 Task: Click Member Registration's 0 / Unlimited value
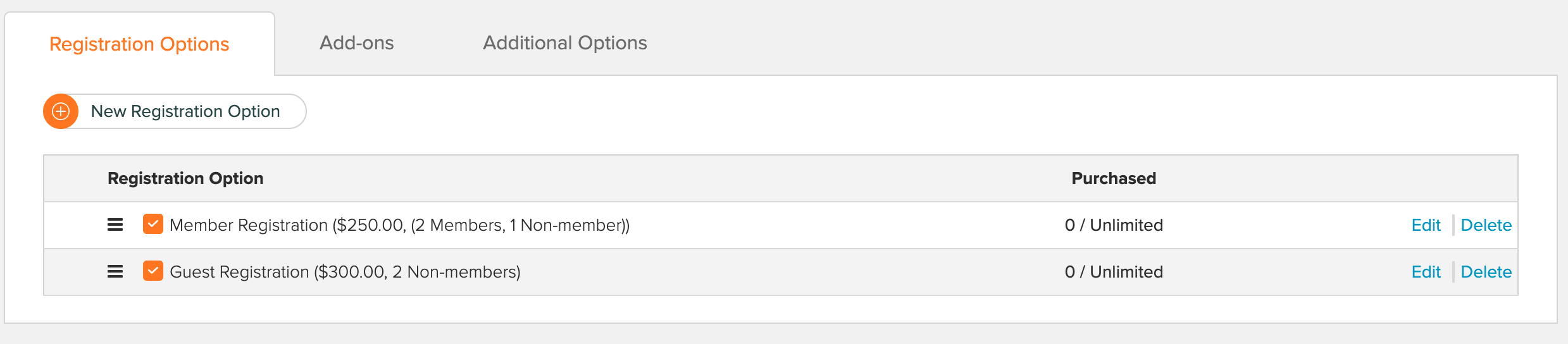(x=1114, y=225)
